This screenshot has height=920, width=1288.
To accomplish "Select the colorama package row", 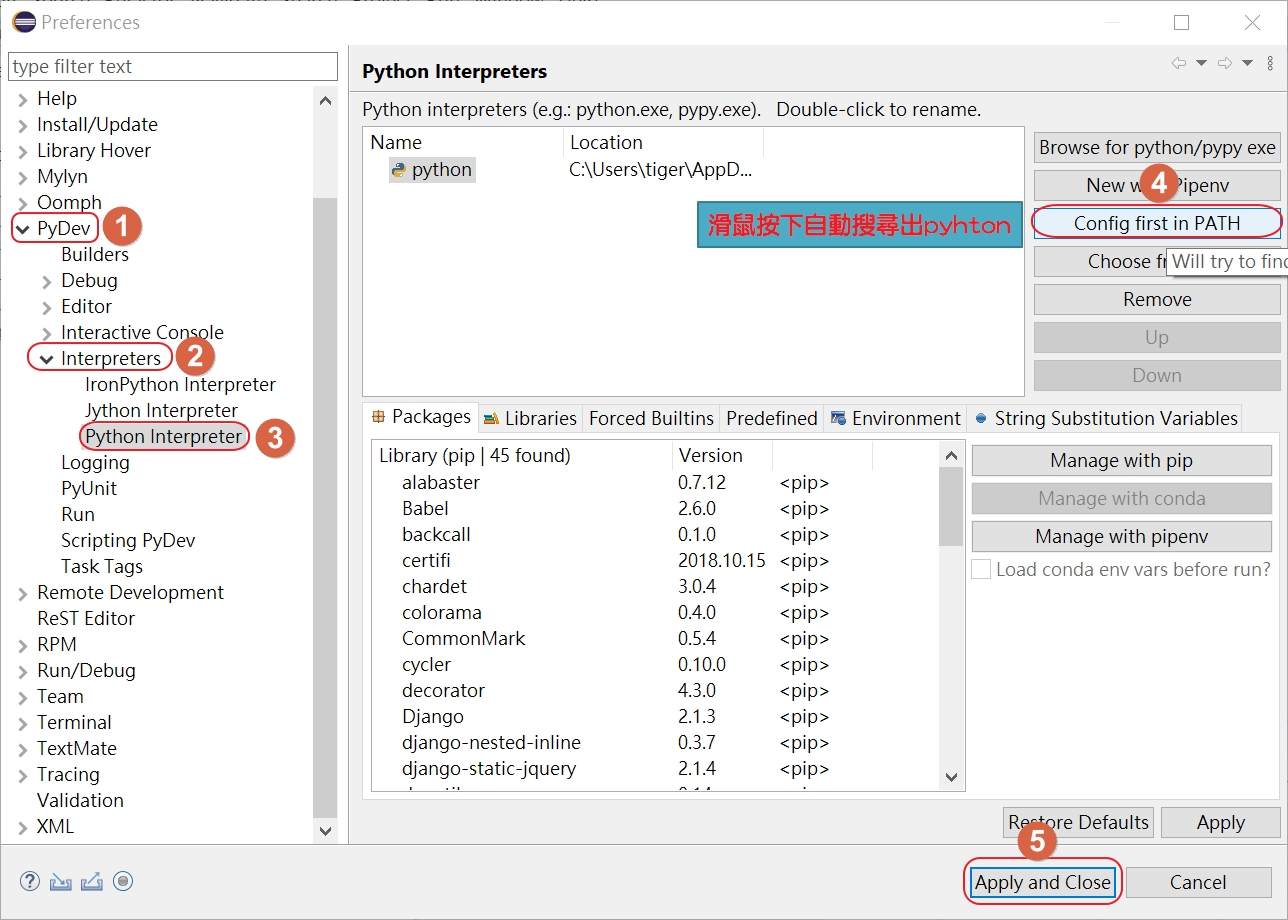I will 656,613.
